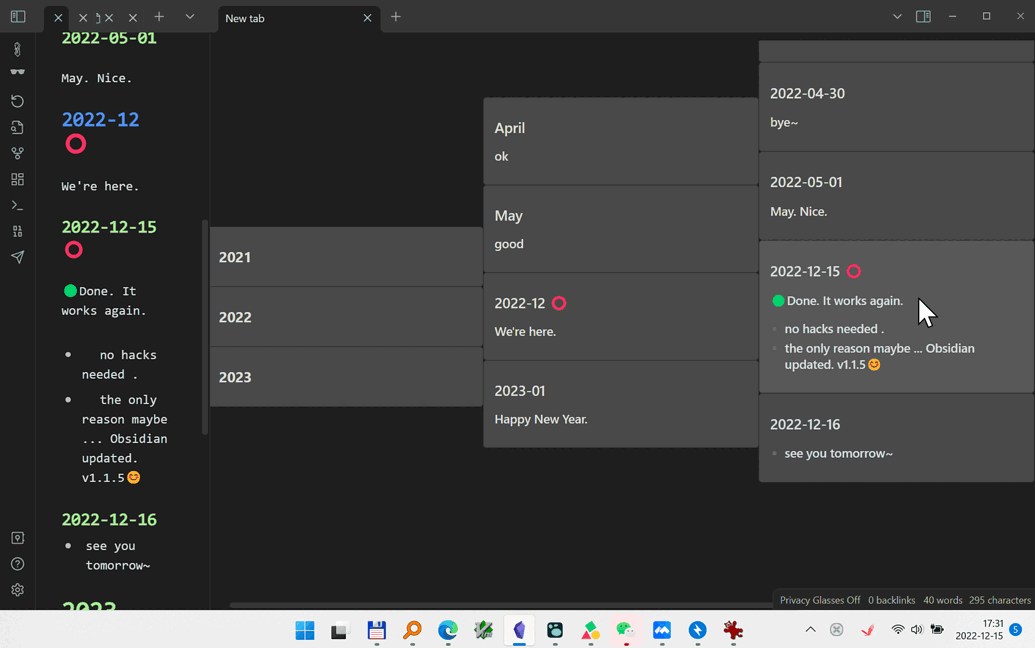
Task: Open the terminal prompt icon in ribbon
Action: tap(17, 205)
